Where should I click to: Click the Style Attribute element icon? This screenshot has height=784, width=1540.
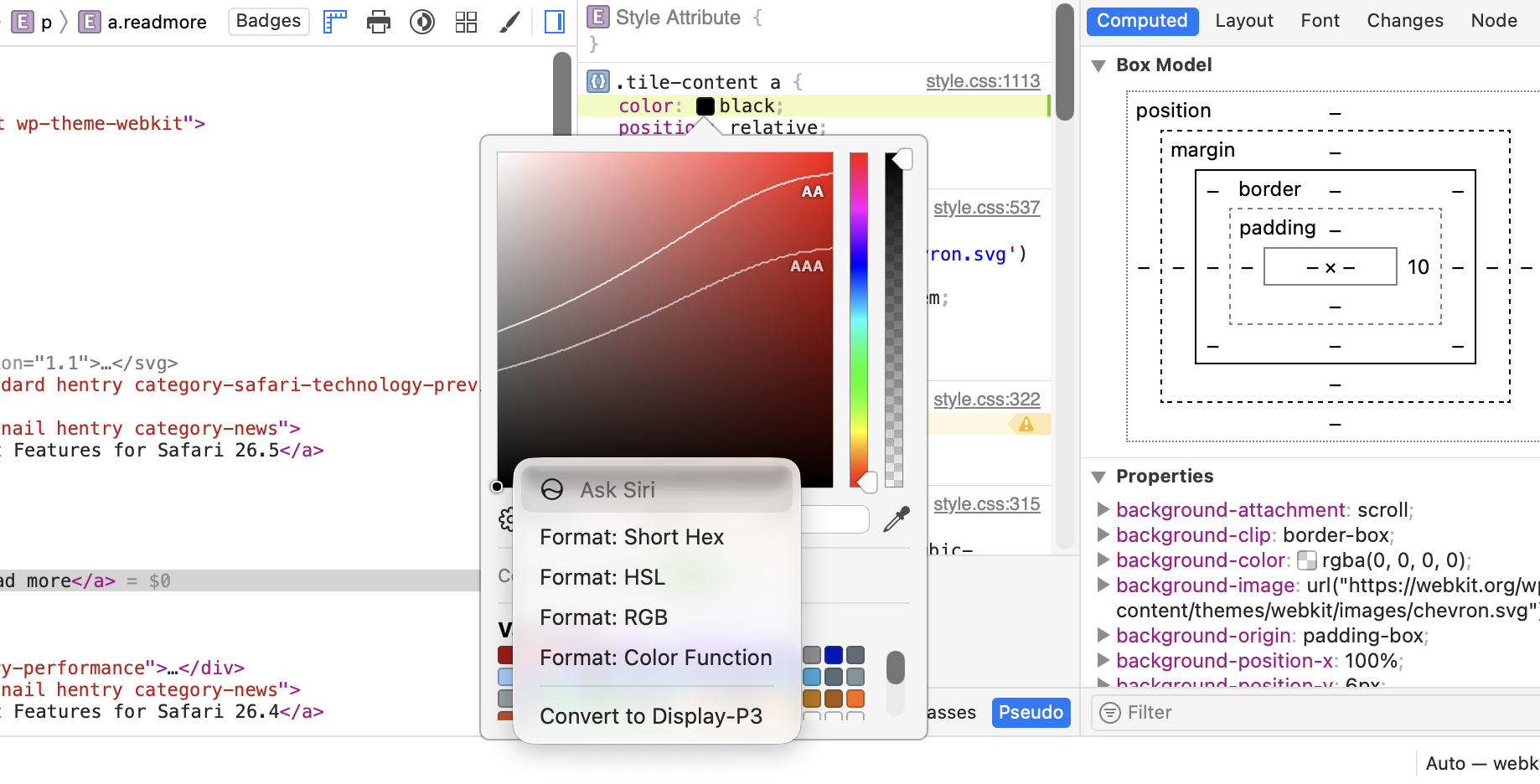(597, 17)
